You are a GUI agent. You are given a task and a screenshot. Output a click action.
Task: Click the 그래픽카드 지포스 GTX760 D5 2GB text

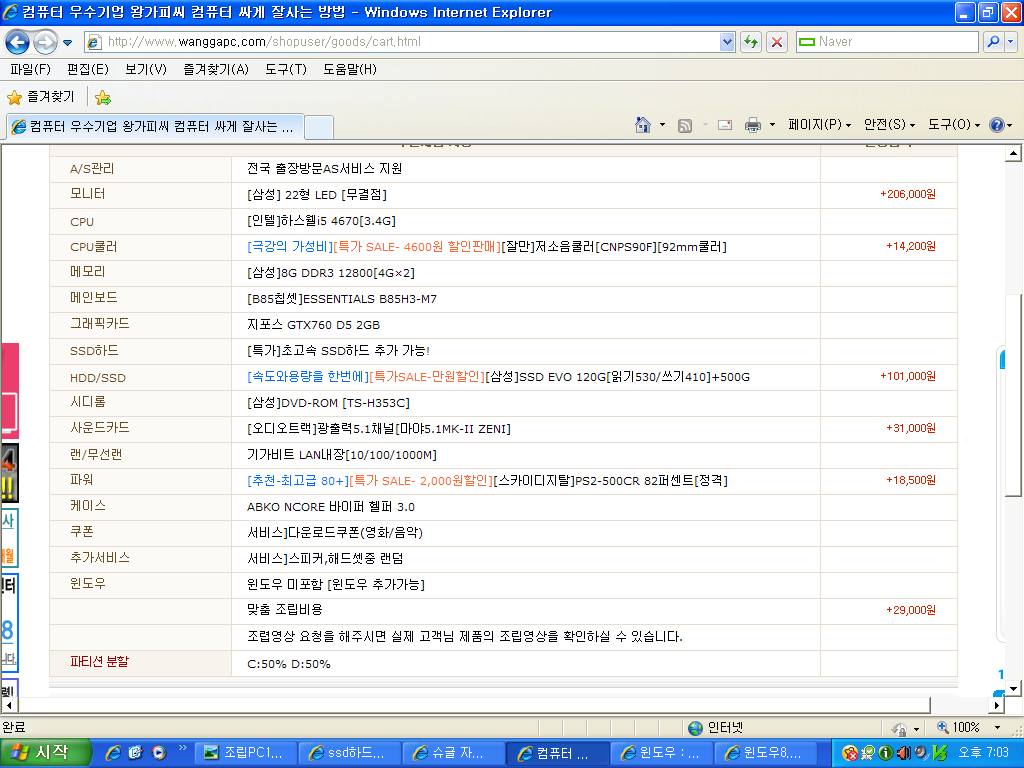tap(313, 325)
